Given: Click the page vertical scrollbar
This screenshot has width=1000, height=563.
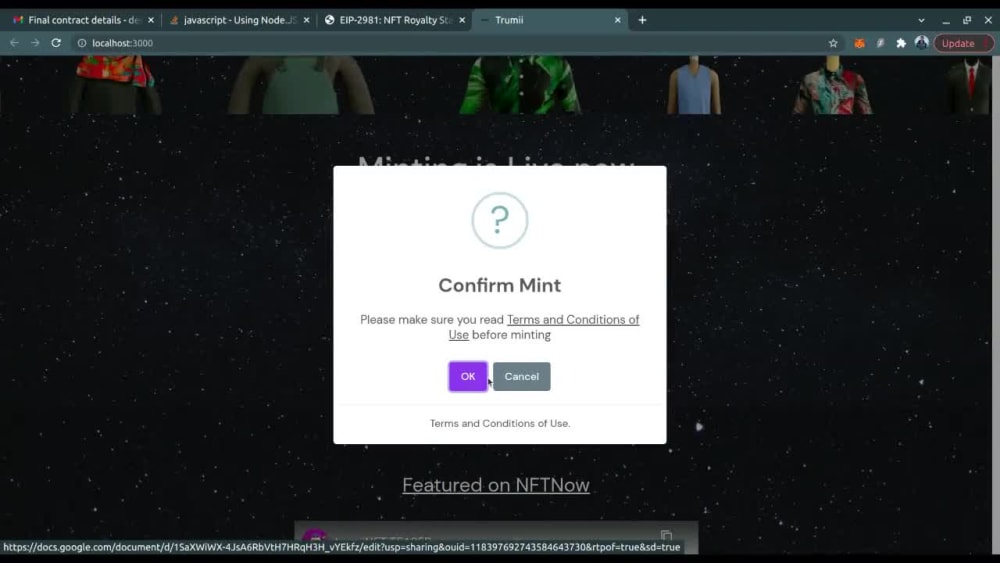Looking at the screenshot, I should coord(996,304).
